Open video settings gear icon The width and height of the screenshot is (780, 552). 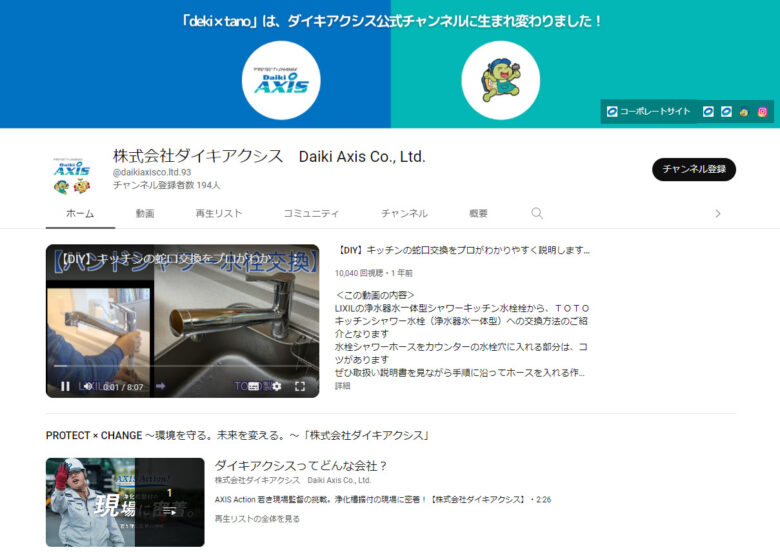tap(277, 386)
